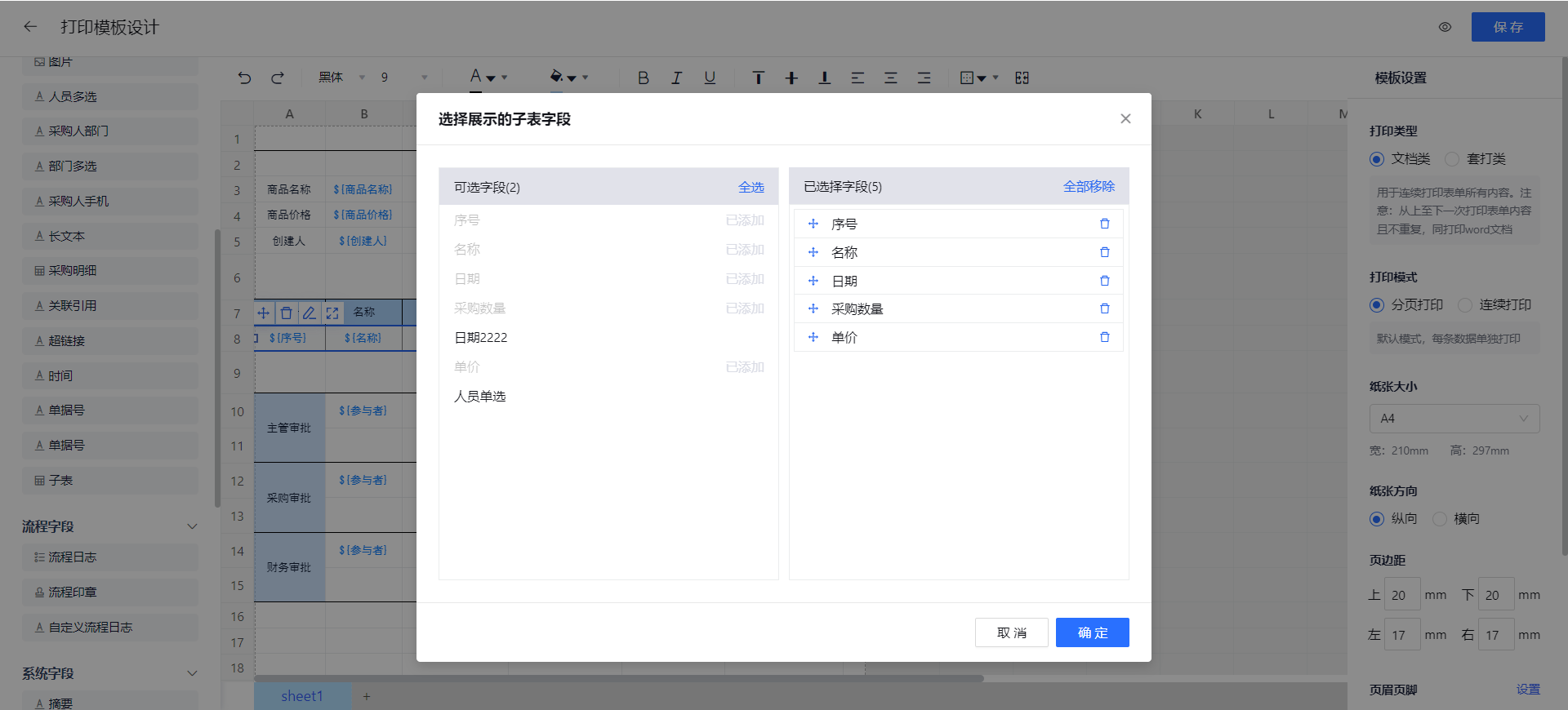Remove 单价 with trash icon
Viewport: 1568px width, 710px height.
coord(1105,337)
